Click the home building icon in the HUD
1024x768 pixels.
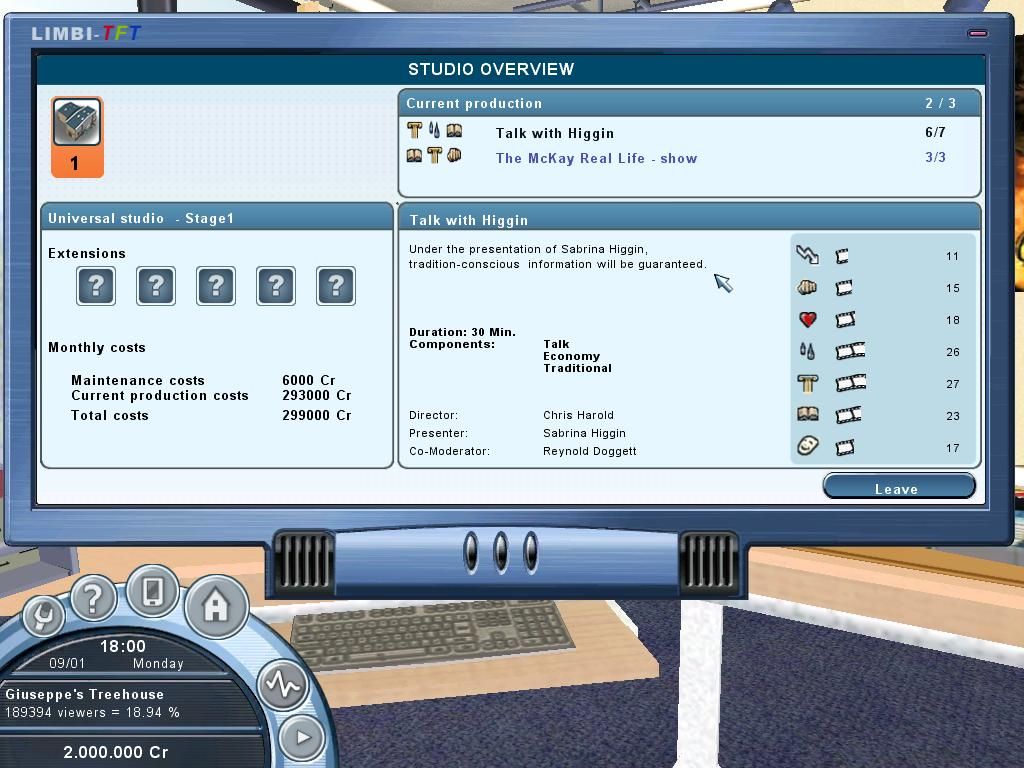coord(216,605)
